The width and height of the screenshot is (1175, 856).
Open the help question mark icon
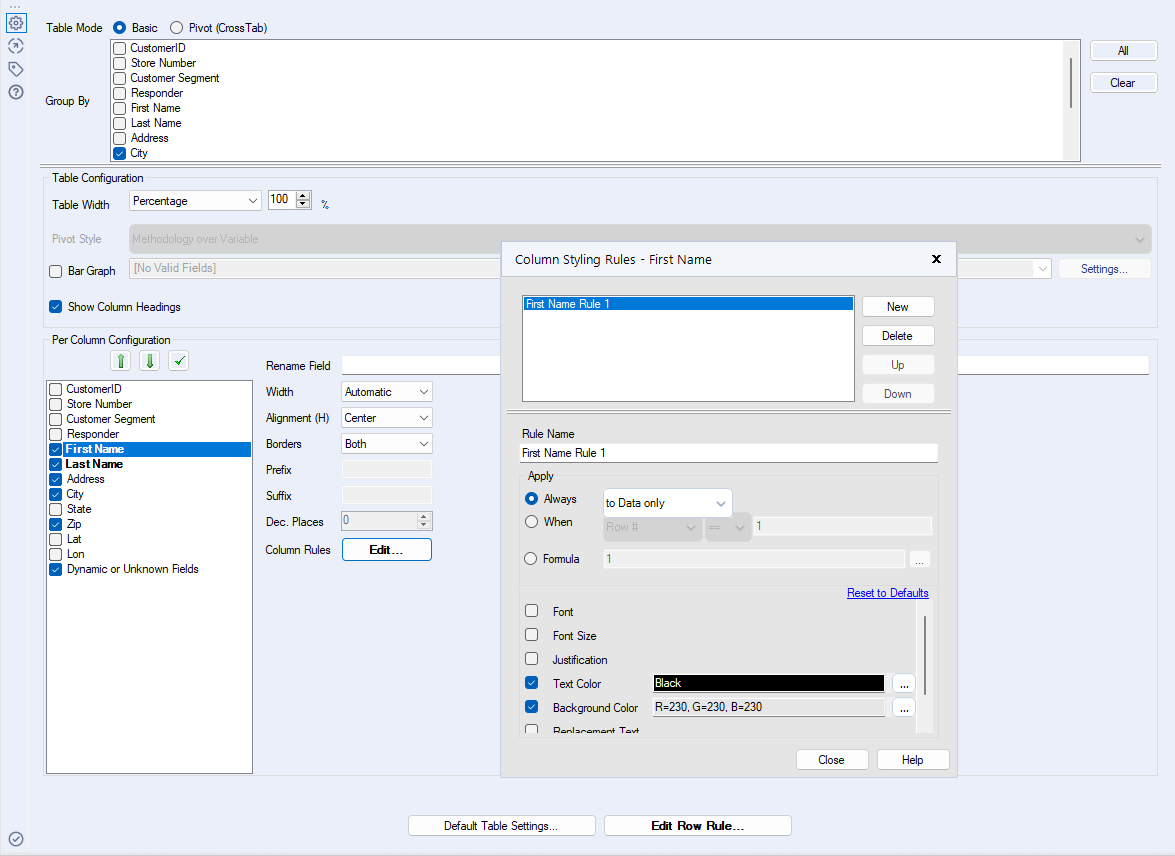point(16,92)
